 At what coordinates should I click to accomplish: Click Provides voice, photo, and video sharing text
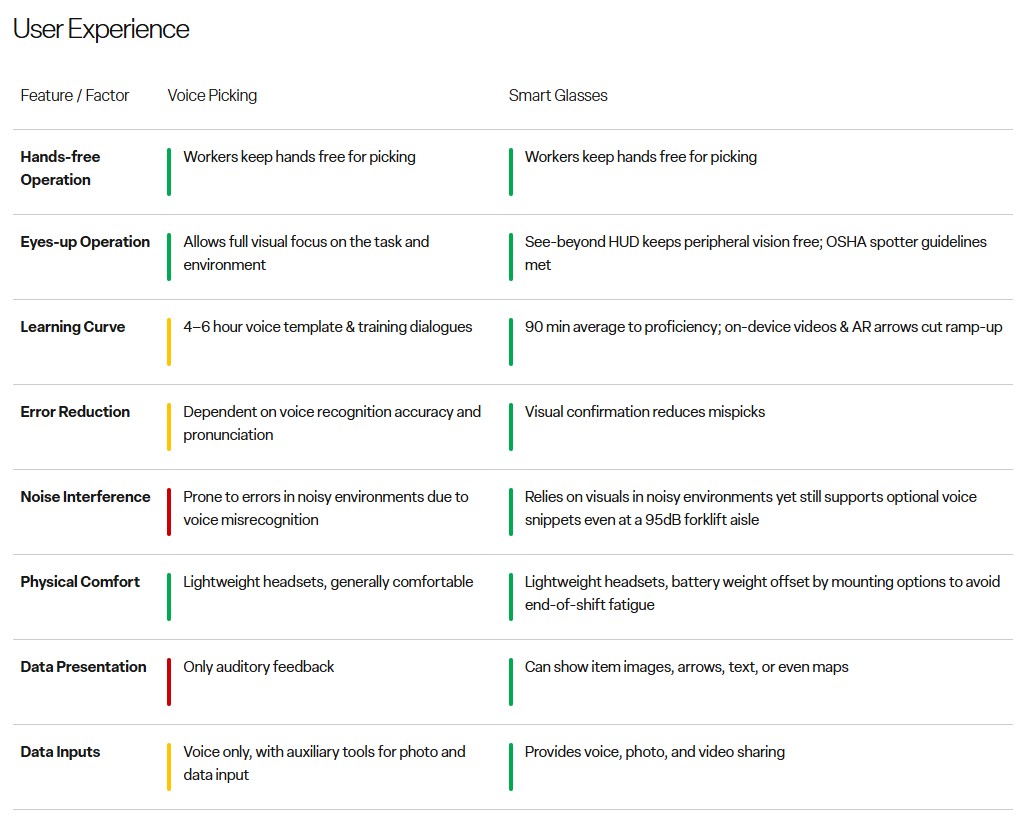654,752
